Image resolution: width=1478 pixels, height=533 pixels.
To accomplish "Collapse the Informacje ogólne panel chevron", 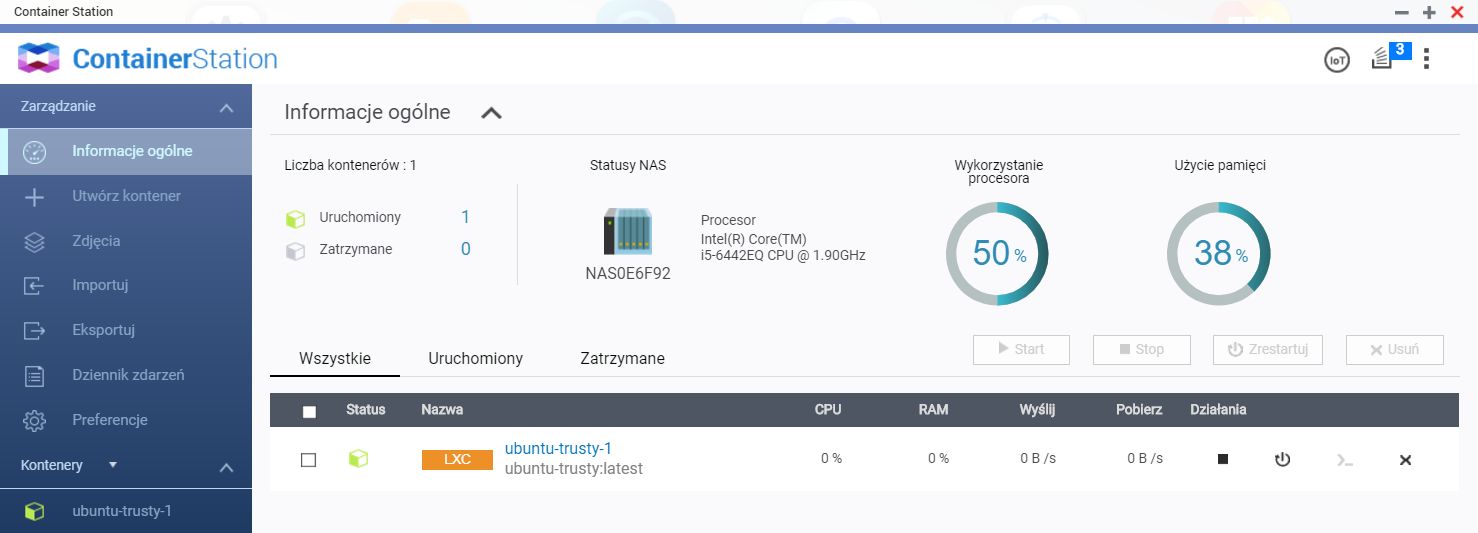I will point(491,113).
